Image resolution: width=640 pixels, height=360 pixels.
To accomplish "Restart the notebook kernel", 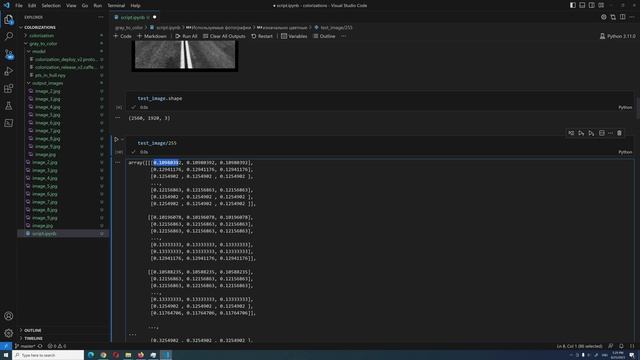I will click(262, 36).
